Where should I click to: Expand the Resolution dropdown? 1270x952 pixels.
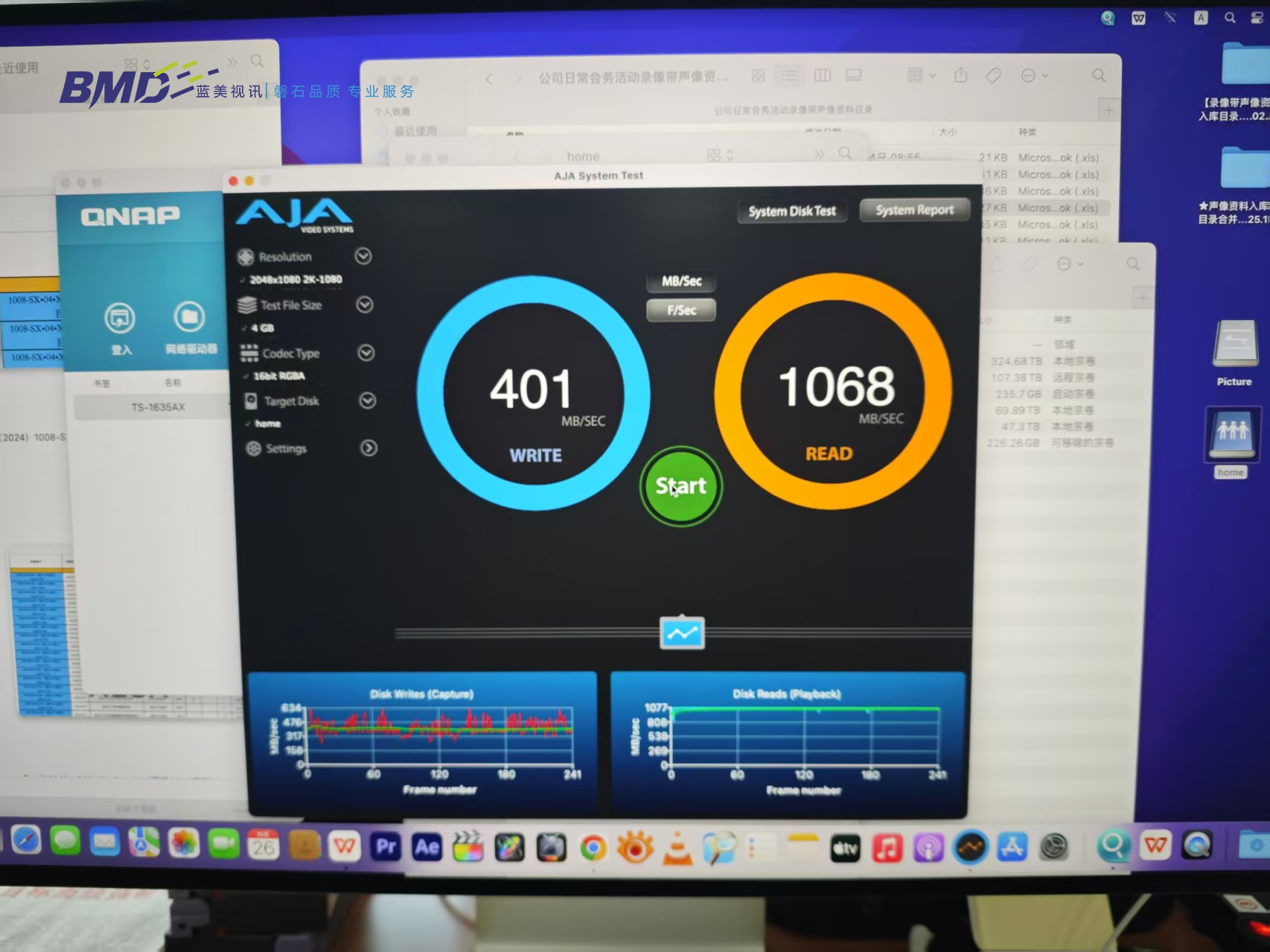(x=363, y=257)
